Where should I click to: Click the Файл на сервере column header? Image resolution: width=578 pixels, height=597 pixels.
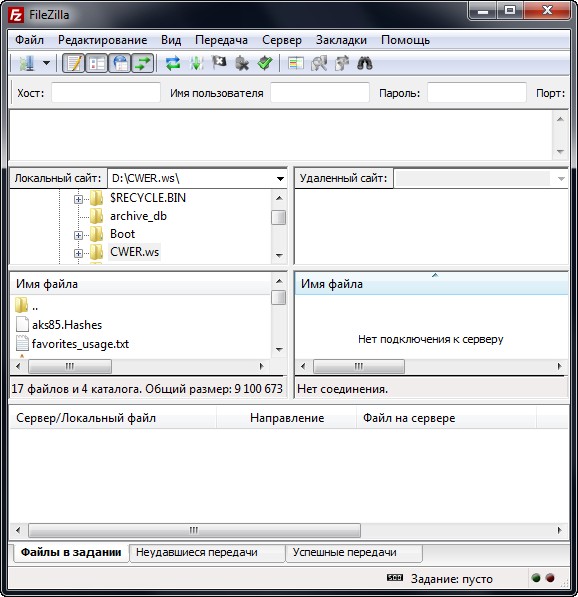pos(446,418)
